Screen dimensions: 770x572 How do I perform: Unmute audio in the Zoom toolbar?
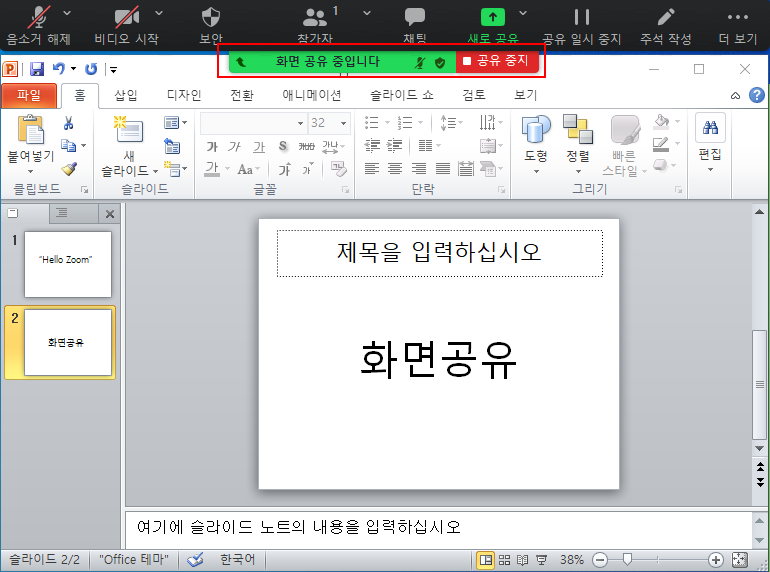tap(38, 26)
